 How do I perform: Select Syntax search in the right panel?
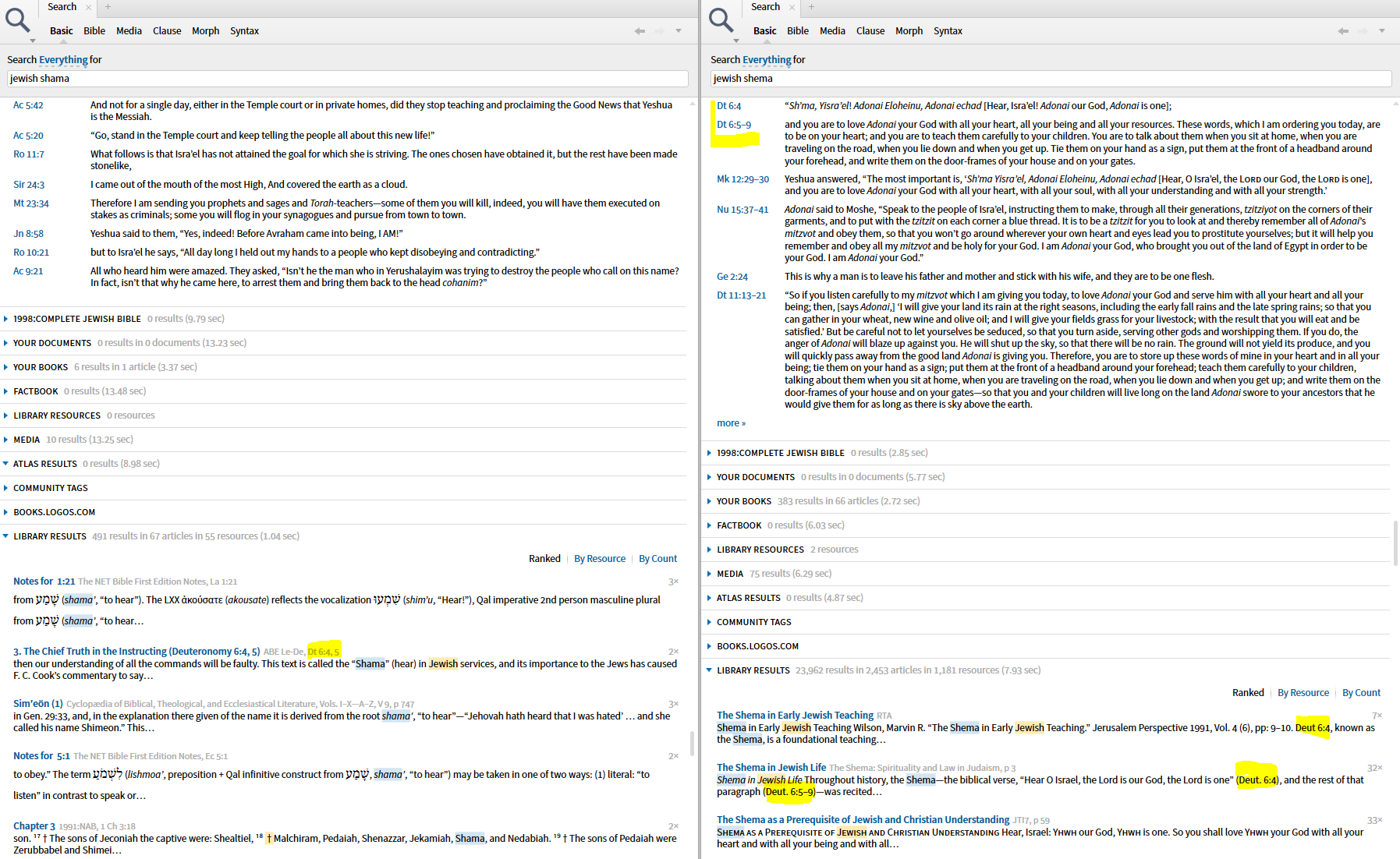point(948,31)
